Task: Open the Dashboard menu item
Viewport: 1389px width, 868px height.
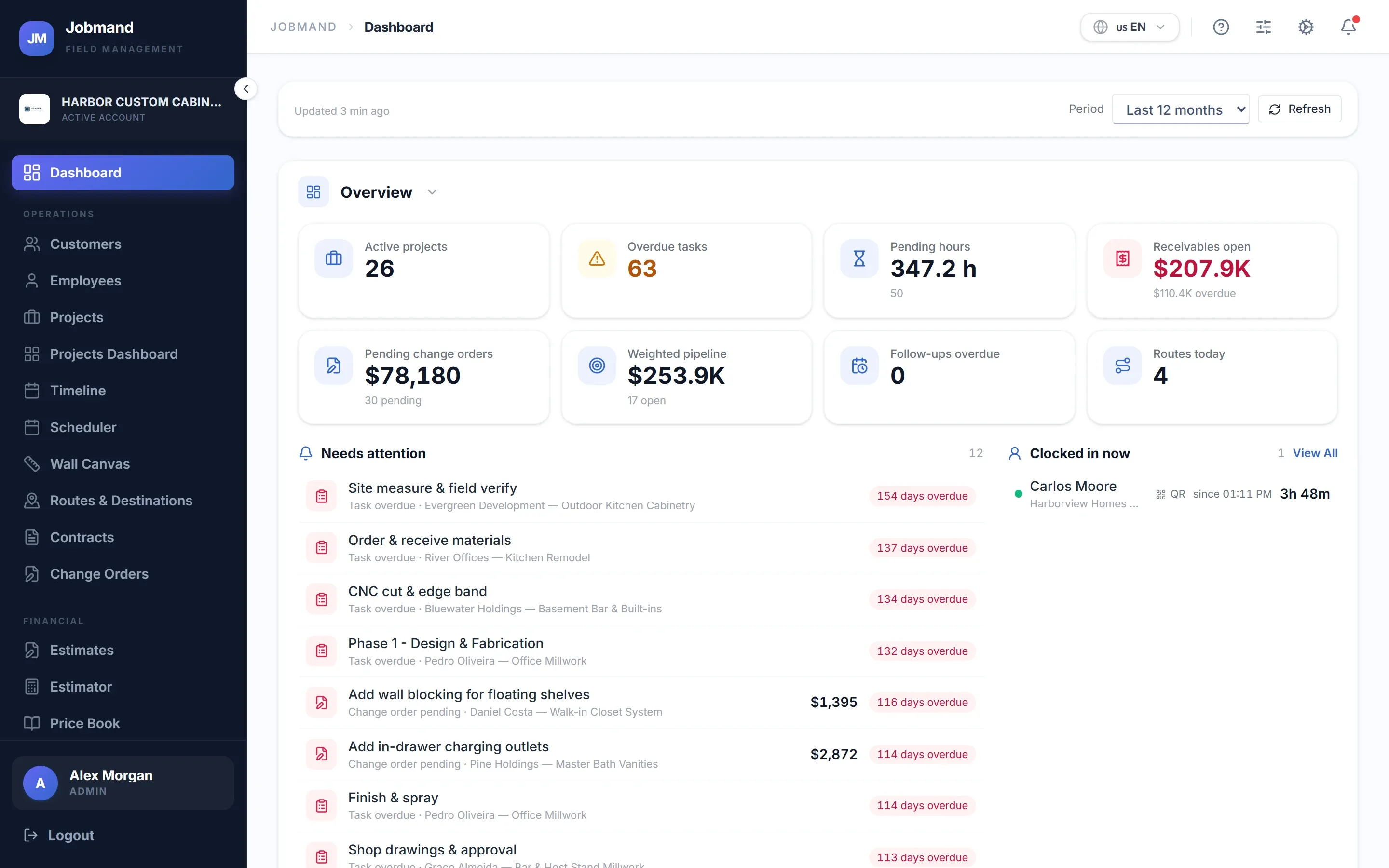Action: point(123,173)
